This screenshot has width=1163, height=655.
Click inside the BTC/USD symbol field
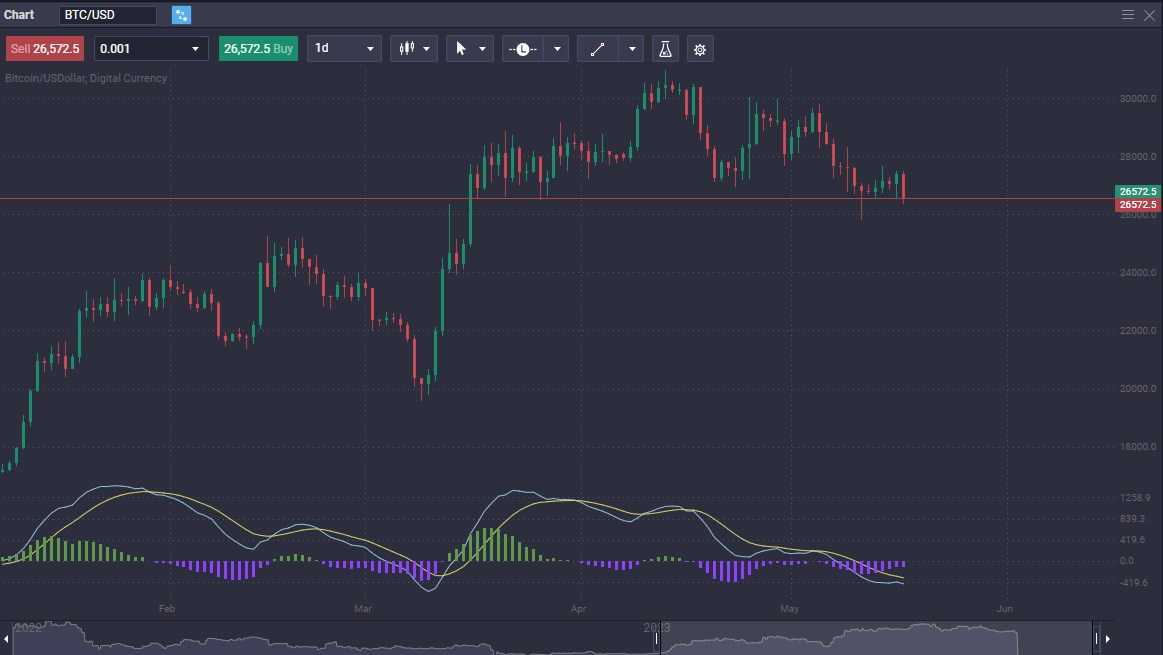(x=108, y=14)
